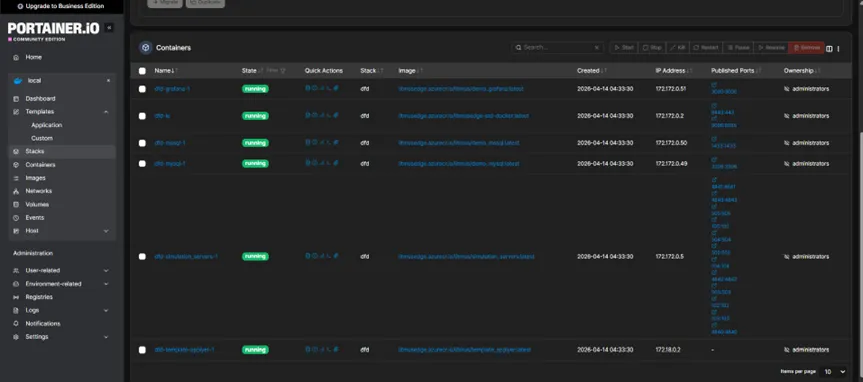863x382 pixels.
Task: Open the Home sidebar icon
Action: 16,57
